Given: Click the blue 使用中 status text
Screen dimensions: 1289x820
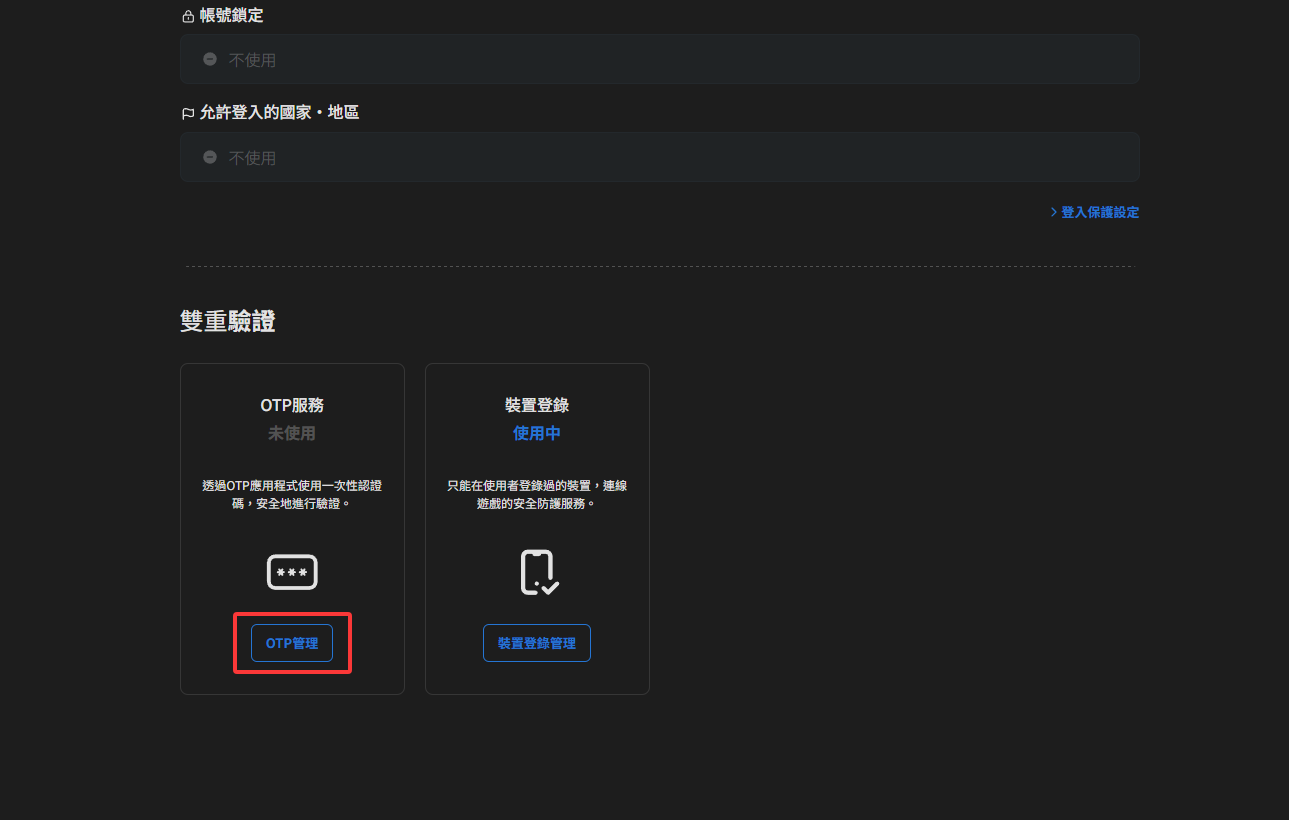Looking at the screenshot, I should (x=537, y=433).
